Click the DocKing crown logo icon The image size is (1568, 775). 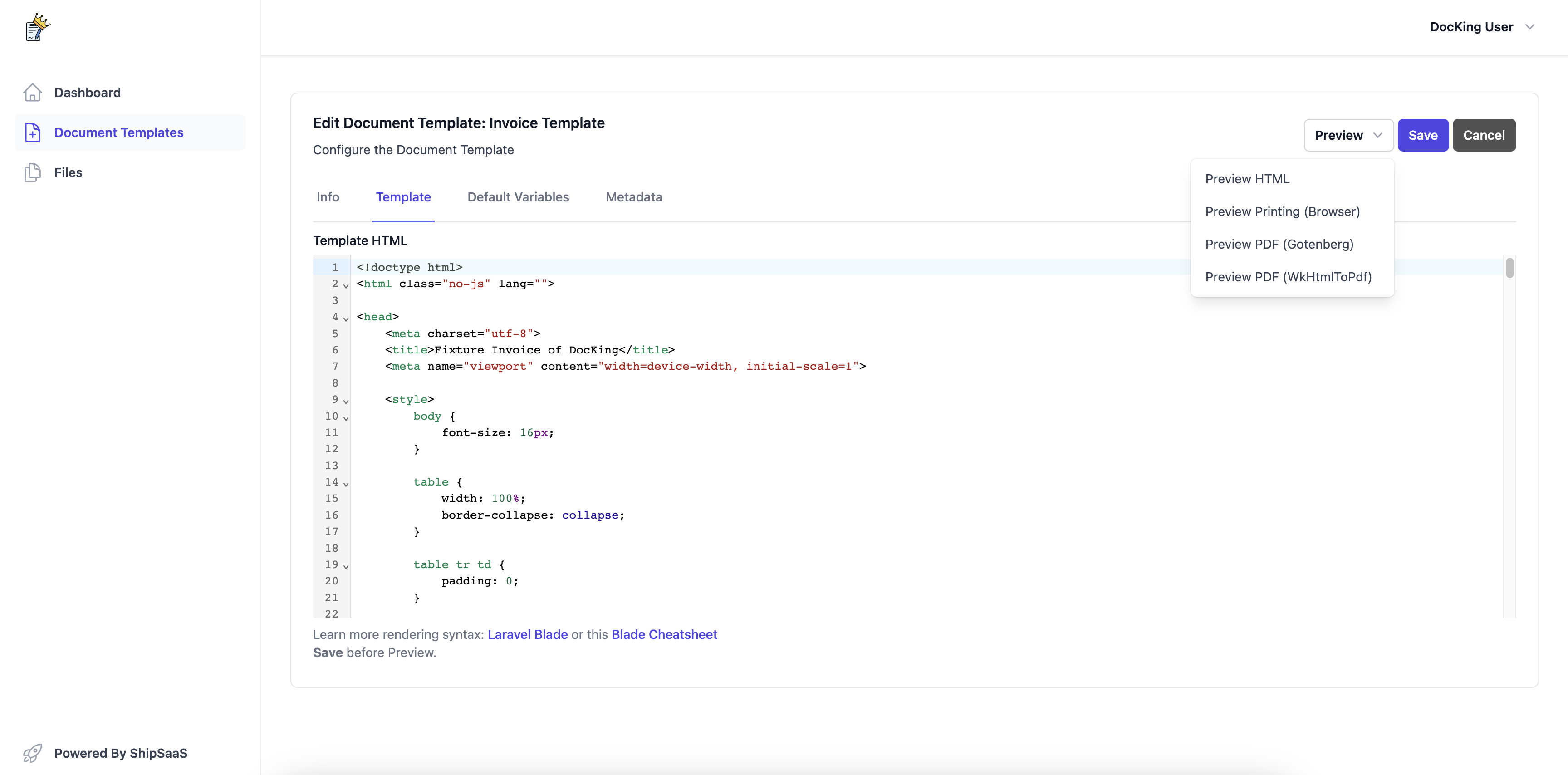pos(38,27)
